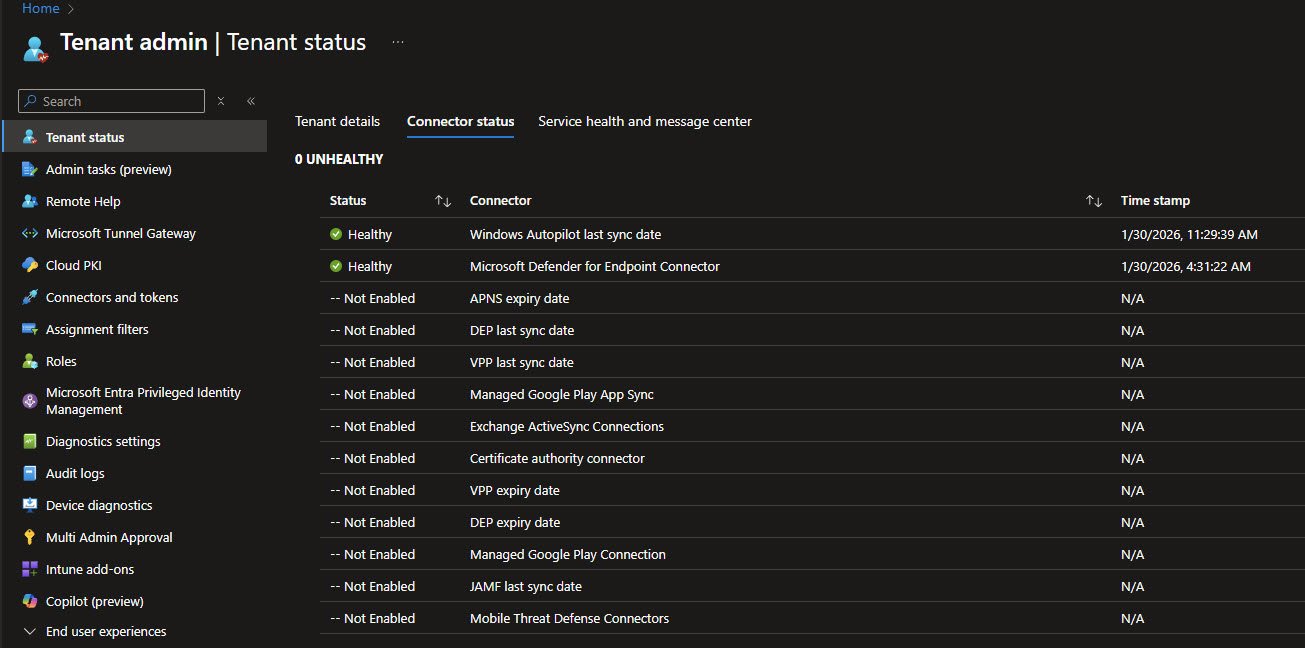The image size is (1305, 648).
Task: Open the Audit logs menu item
Action: (x=75, y=473)
